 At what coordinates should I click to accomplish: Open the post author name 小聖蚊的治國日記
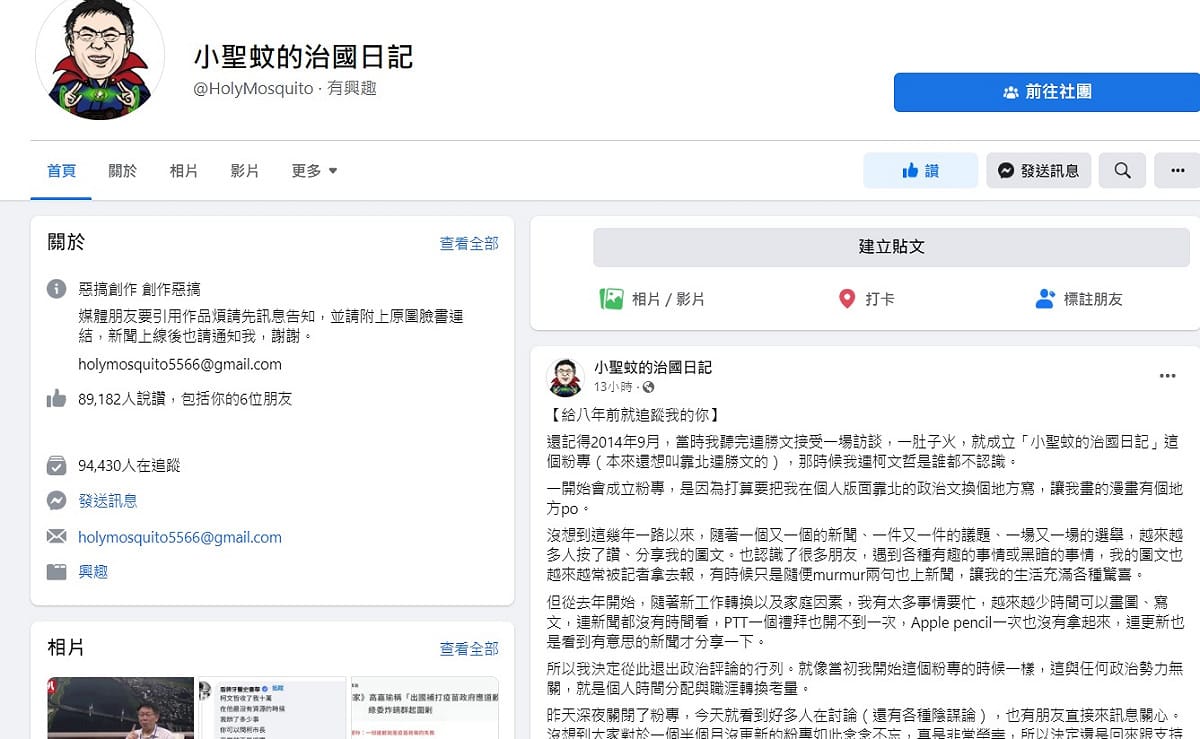point(653,368)
